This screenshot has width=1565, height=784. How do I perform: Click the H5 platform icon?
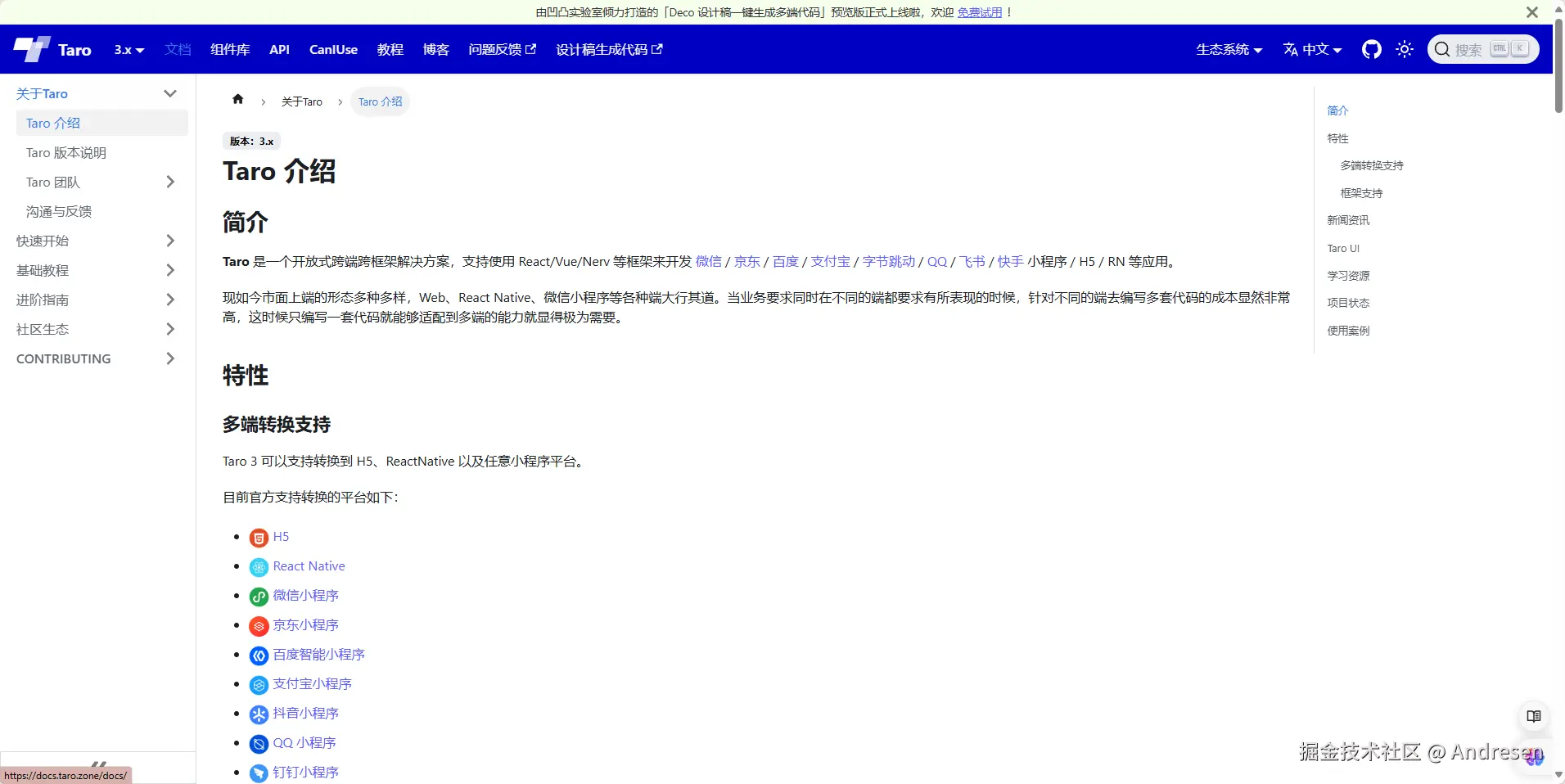point(259,538)
